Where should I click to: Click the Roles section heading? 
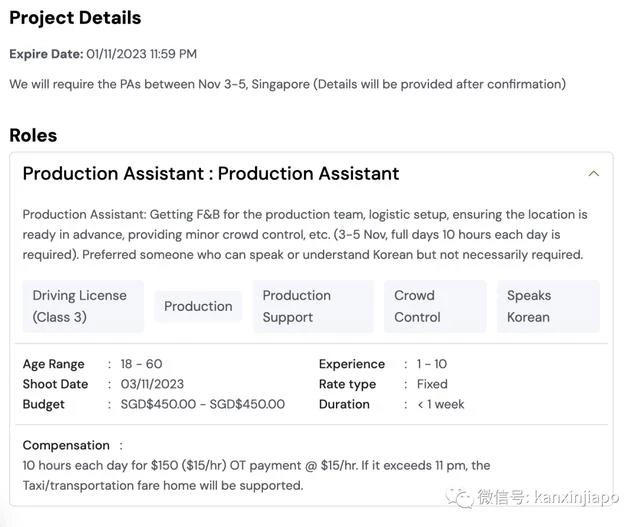coord(33,136)
